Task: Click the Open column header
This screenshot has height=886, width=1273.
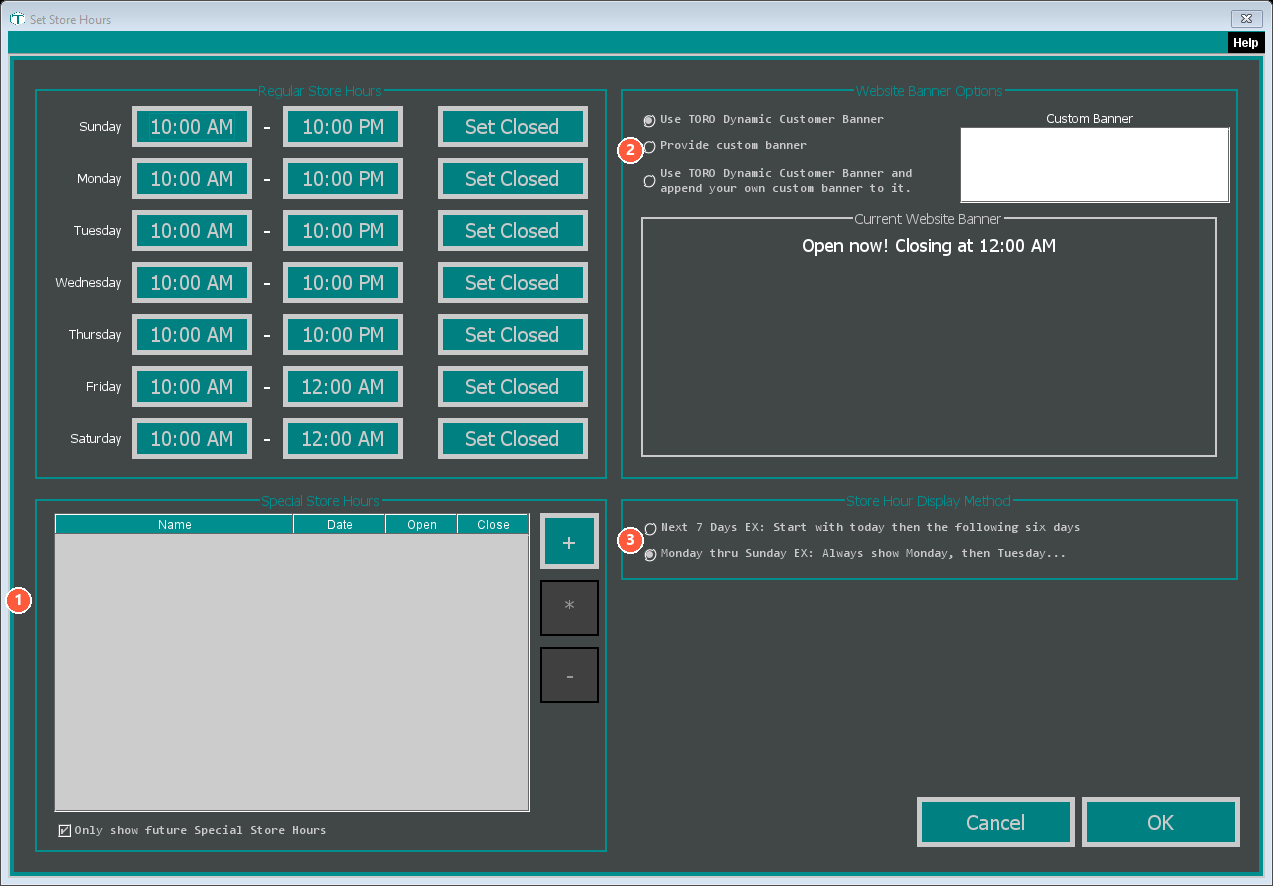Action: (x=422, y=524)
